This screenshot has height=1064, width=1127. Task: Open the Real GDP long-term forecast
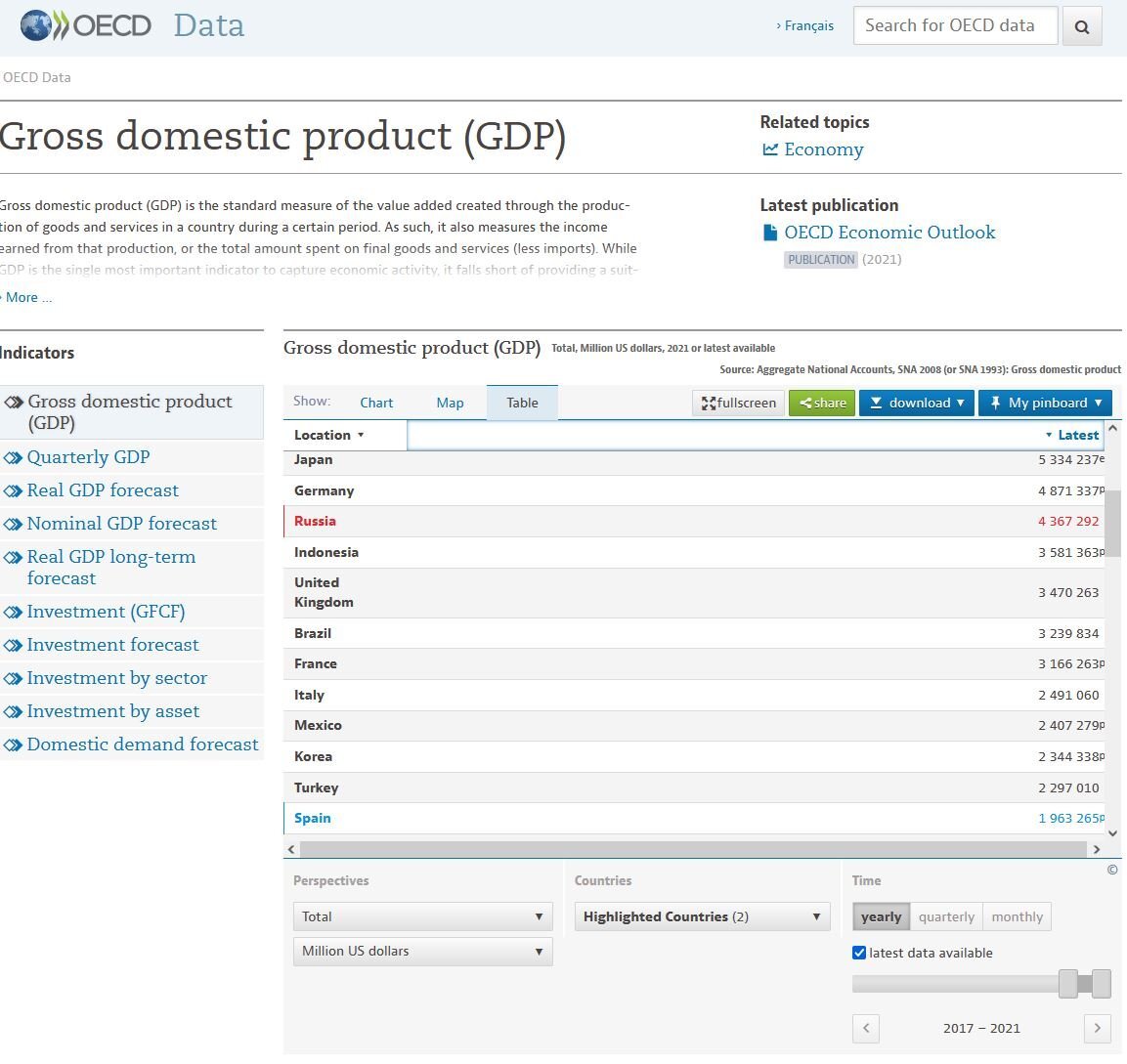pos(111,568)
